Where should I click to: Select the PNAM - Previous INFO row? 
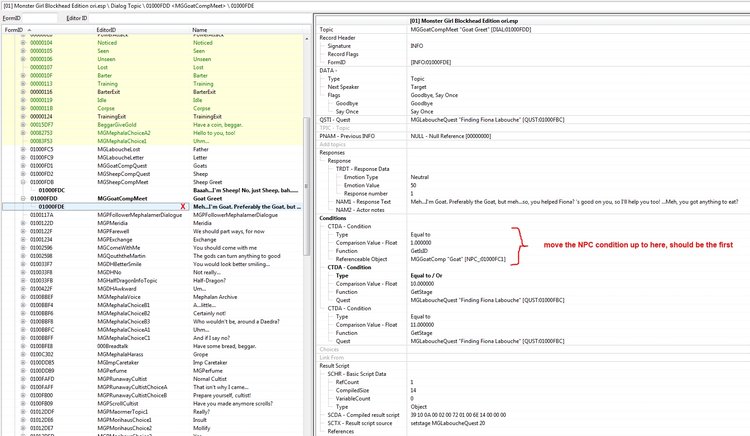(532, 136)
